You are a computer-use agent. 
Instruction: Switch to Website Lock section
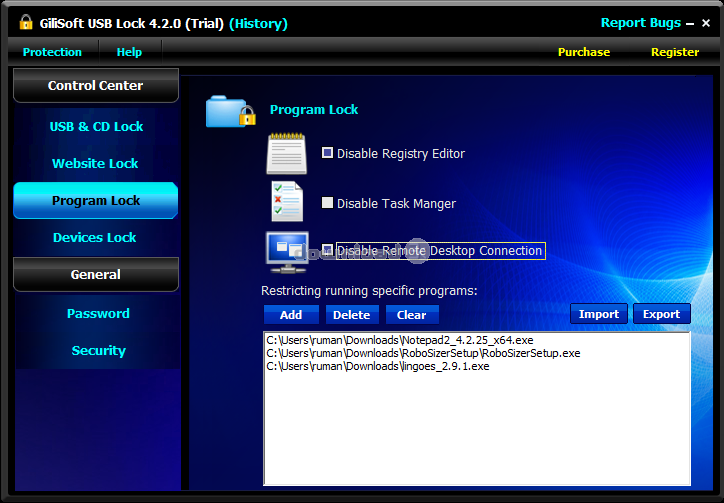95,164
